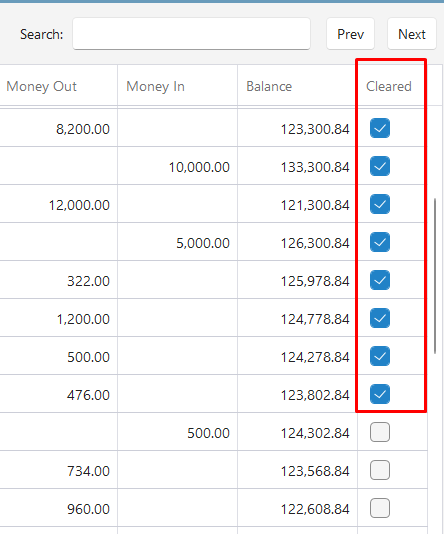Click the Balance column header
Screen dimensions: 444x534
tap(297, 86)
